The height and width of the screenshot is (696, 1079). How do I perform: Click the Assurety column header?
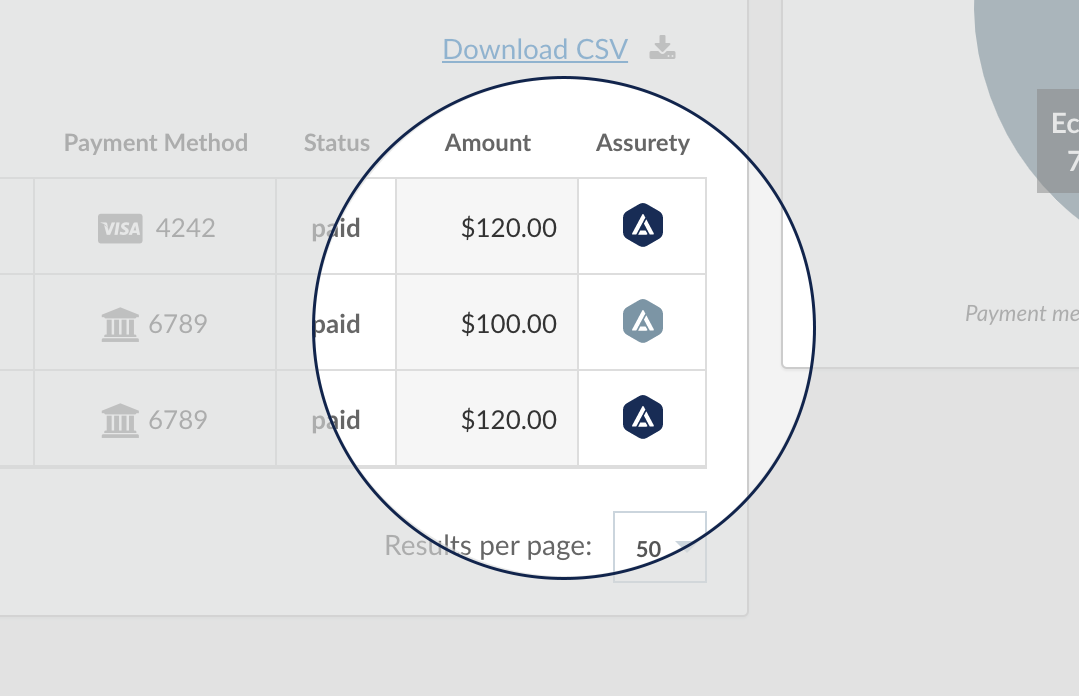tap(643, 143)
